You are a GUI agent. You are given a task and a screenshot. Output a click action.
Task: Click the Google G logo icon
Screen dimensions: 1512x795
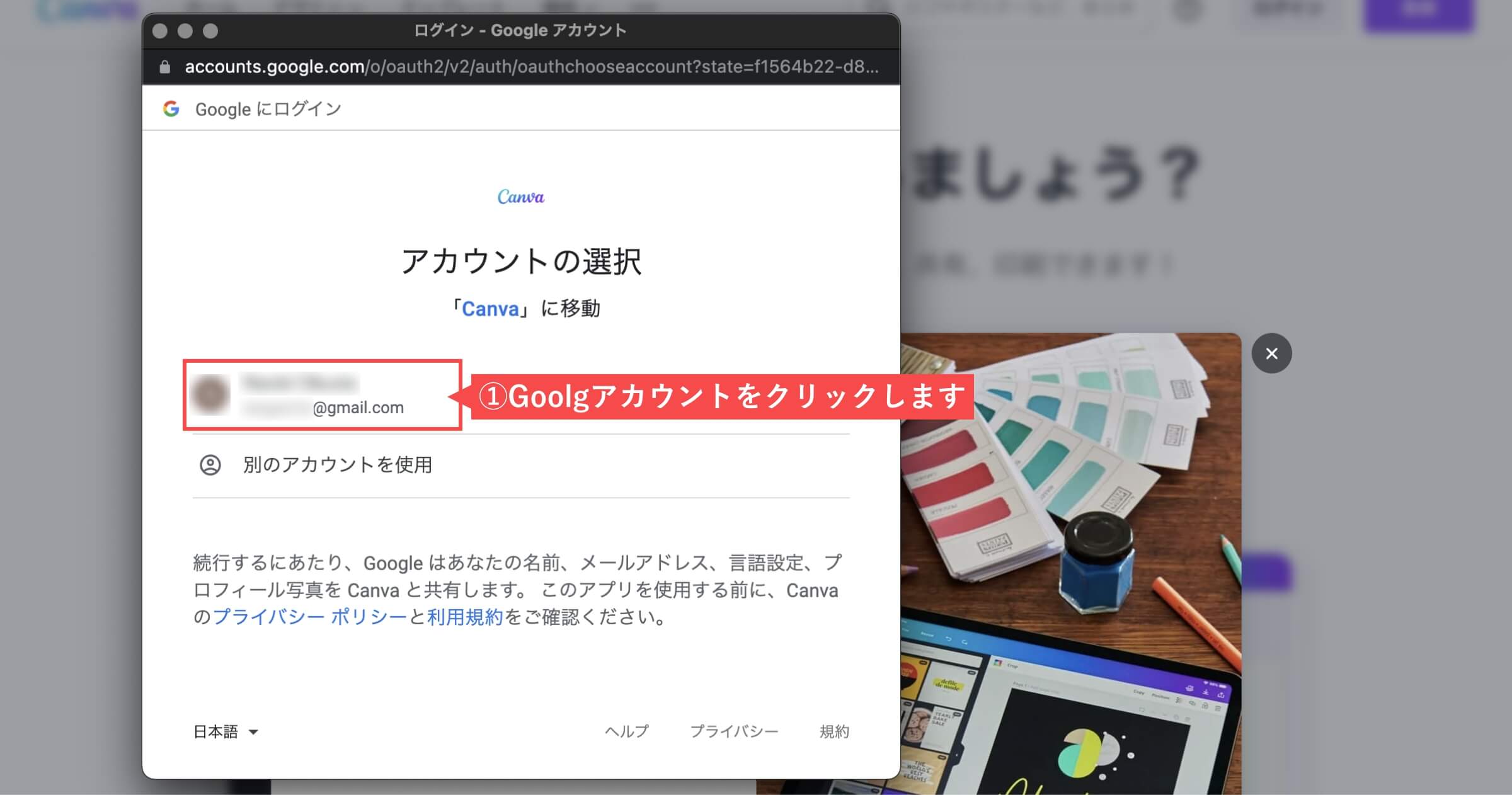tap(171, 109)
